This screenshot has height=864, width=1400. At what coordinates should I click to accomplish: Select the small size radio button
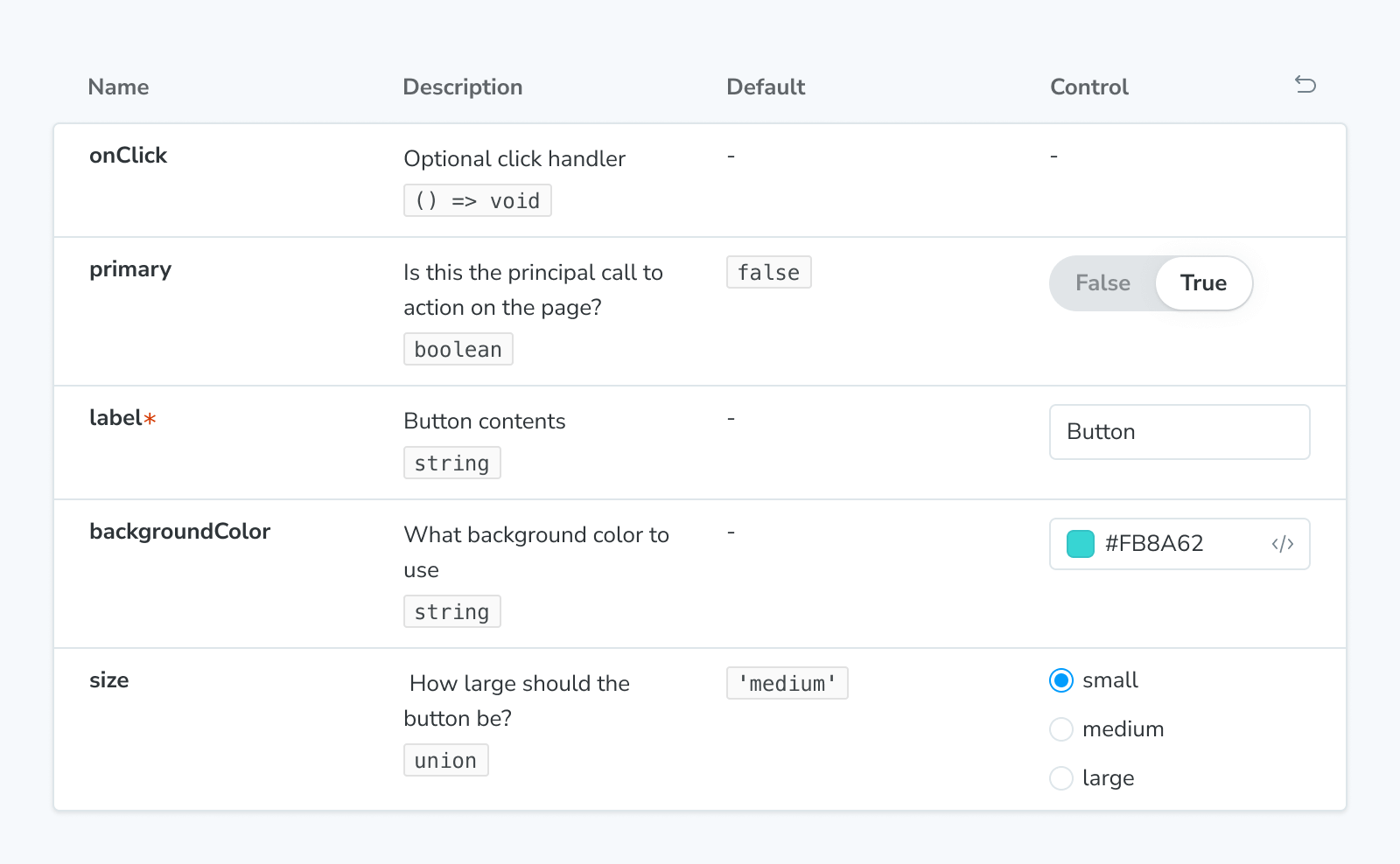pyautogui.click(x=1060, y=679)
